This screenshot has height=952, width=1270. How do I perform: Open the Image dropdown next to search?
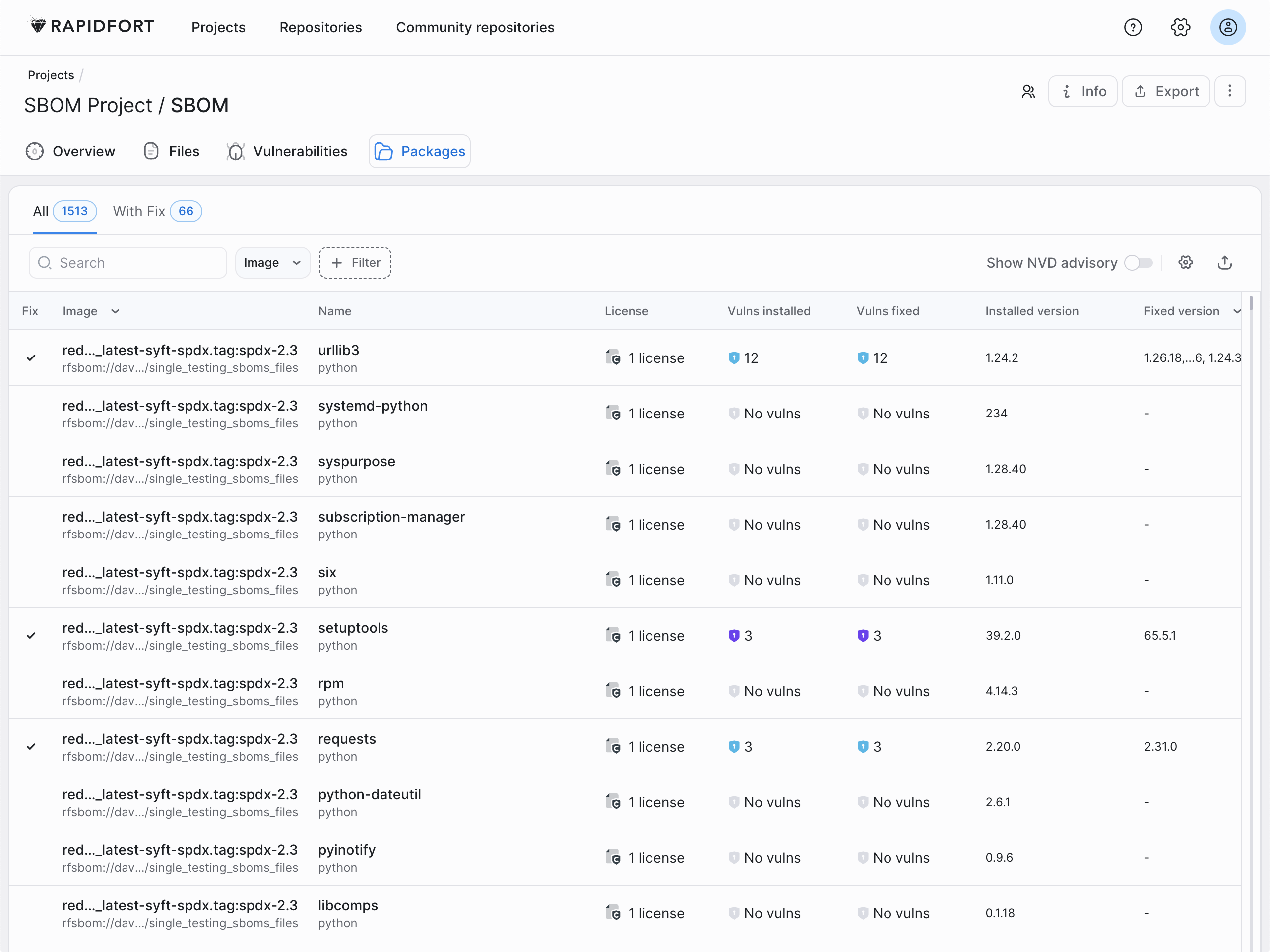point(272,262)
